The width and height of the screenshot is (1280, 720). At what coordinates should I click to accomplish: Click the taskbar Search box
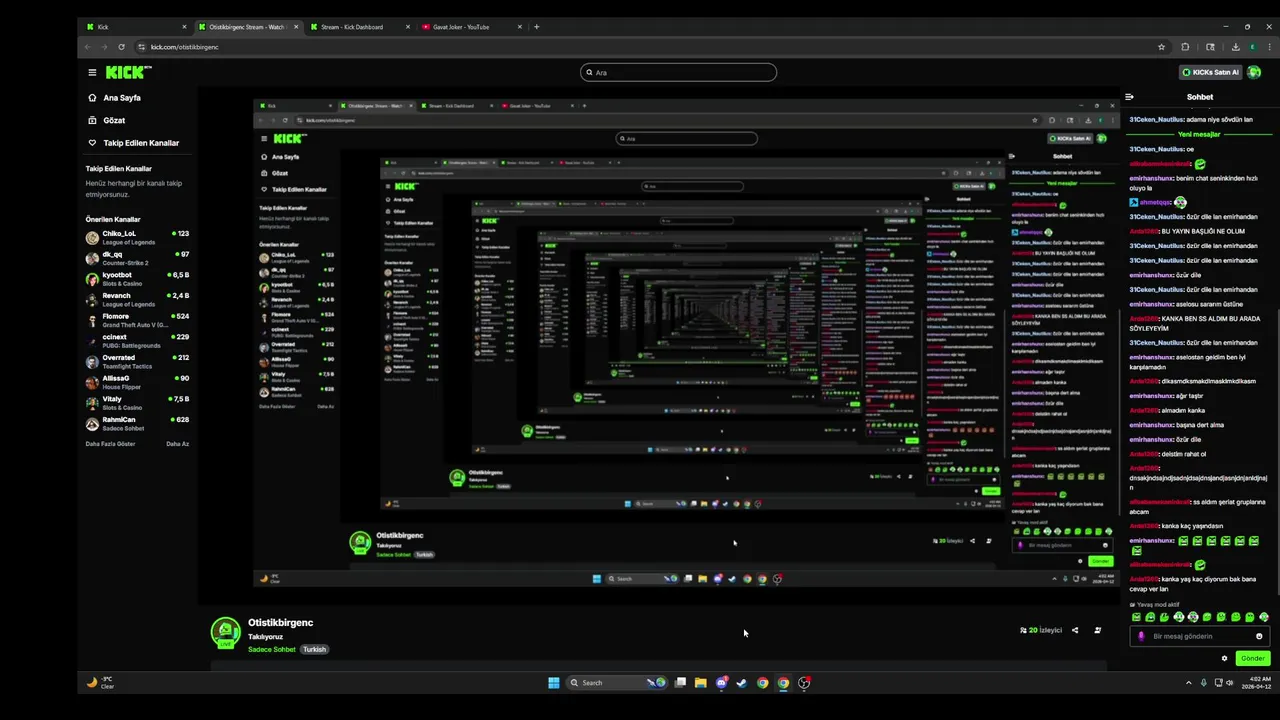point(617,683)
